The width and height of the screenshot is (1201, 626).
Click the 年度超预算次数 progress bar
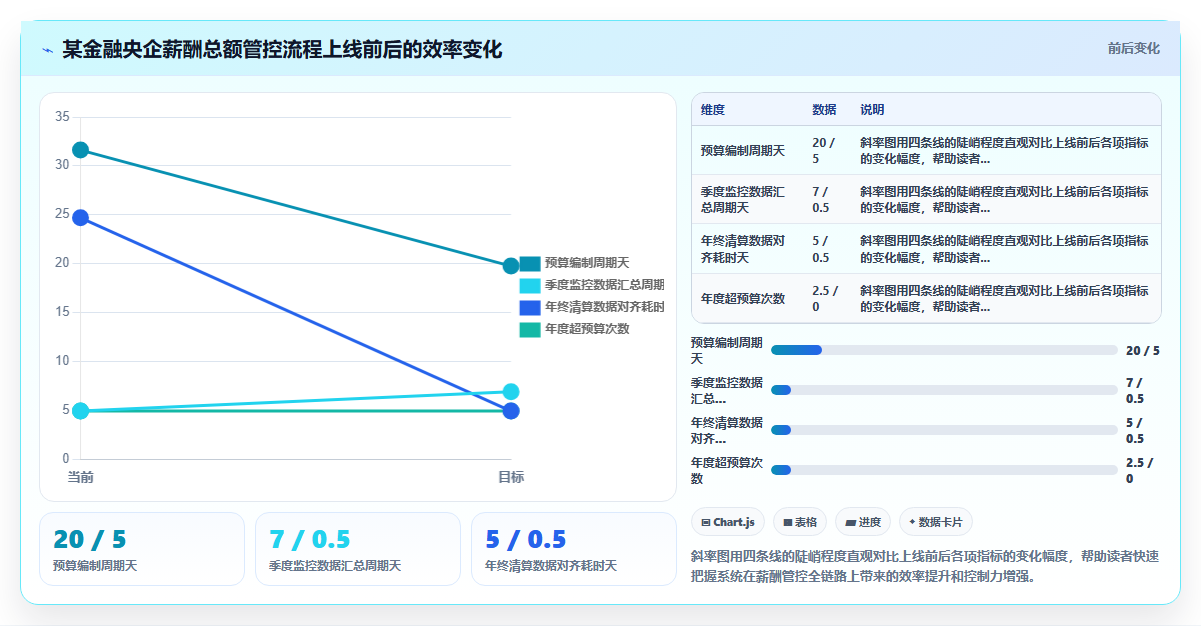pyautogui.click(x=944, y=470)
